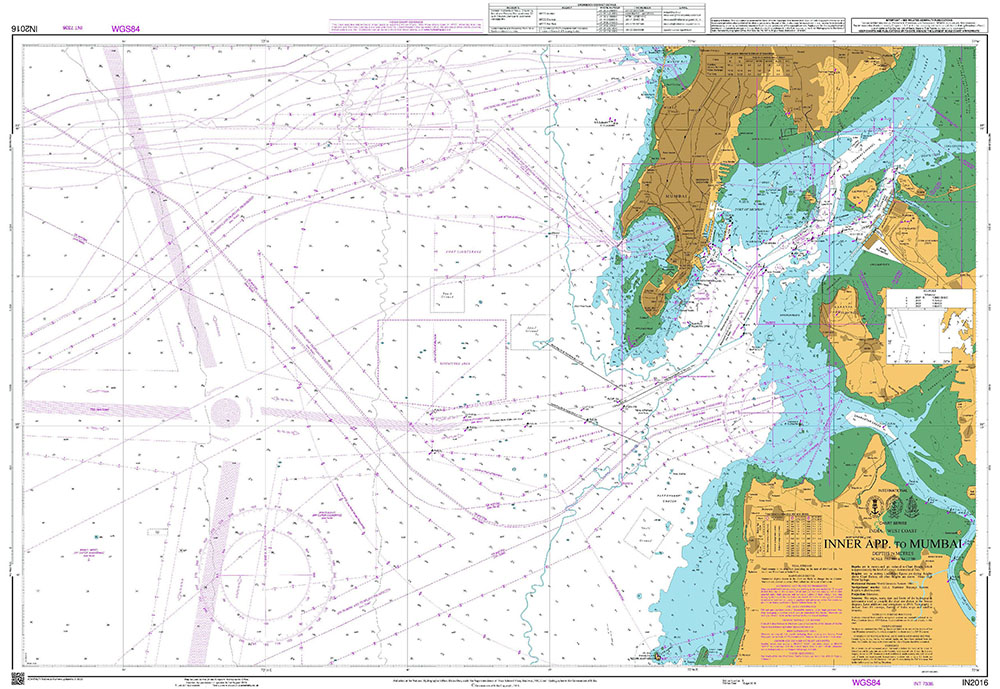
Task: Click the first emblem seal above the title
Action: pos(874,506)
